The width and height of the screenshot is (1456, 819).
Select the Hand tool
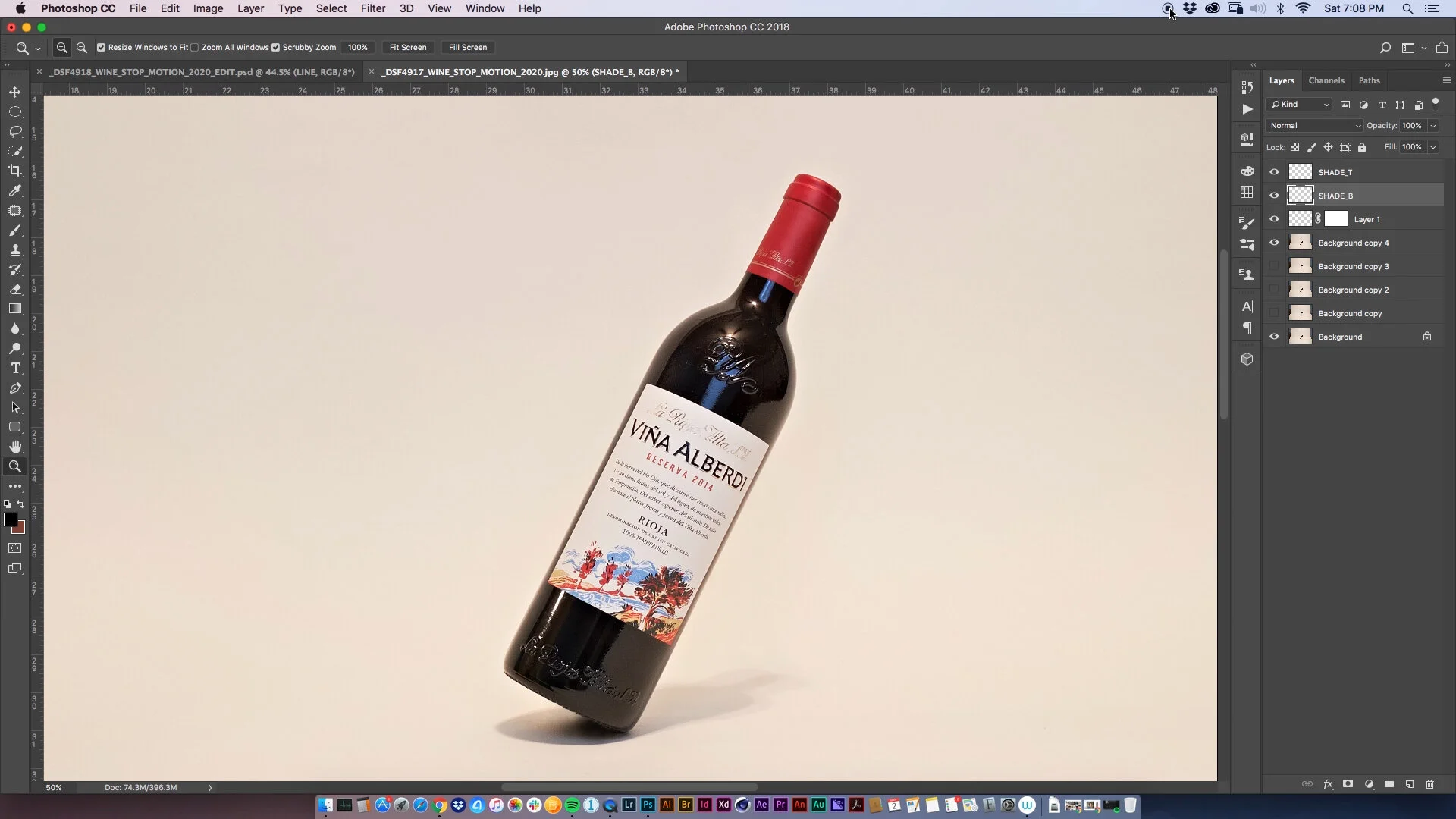[x=15, y=447]
